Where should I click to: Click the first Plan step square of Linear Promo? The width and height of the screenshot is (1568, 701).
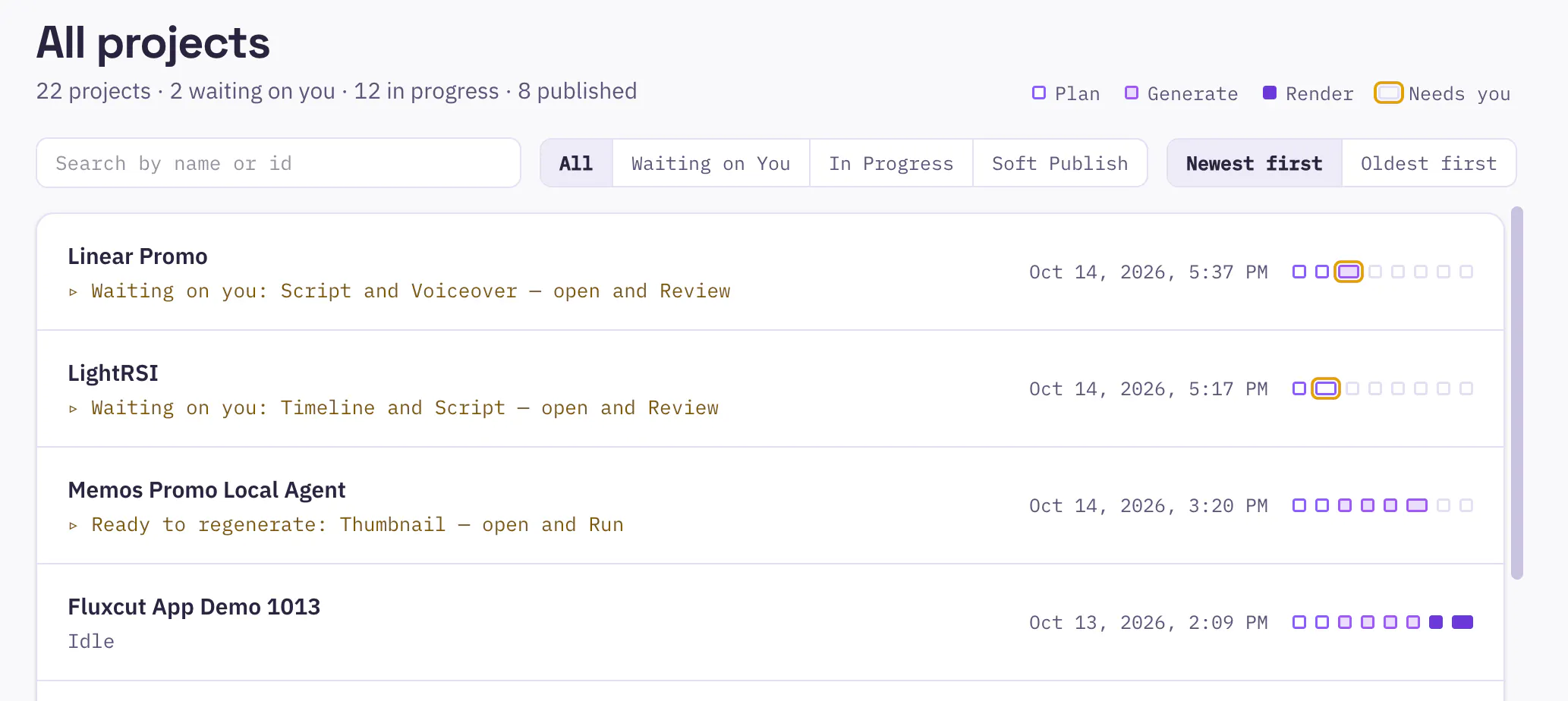click(1299, 272)
